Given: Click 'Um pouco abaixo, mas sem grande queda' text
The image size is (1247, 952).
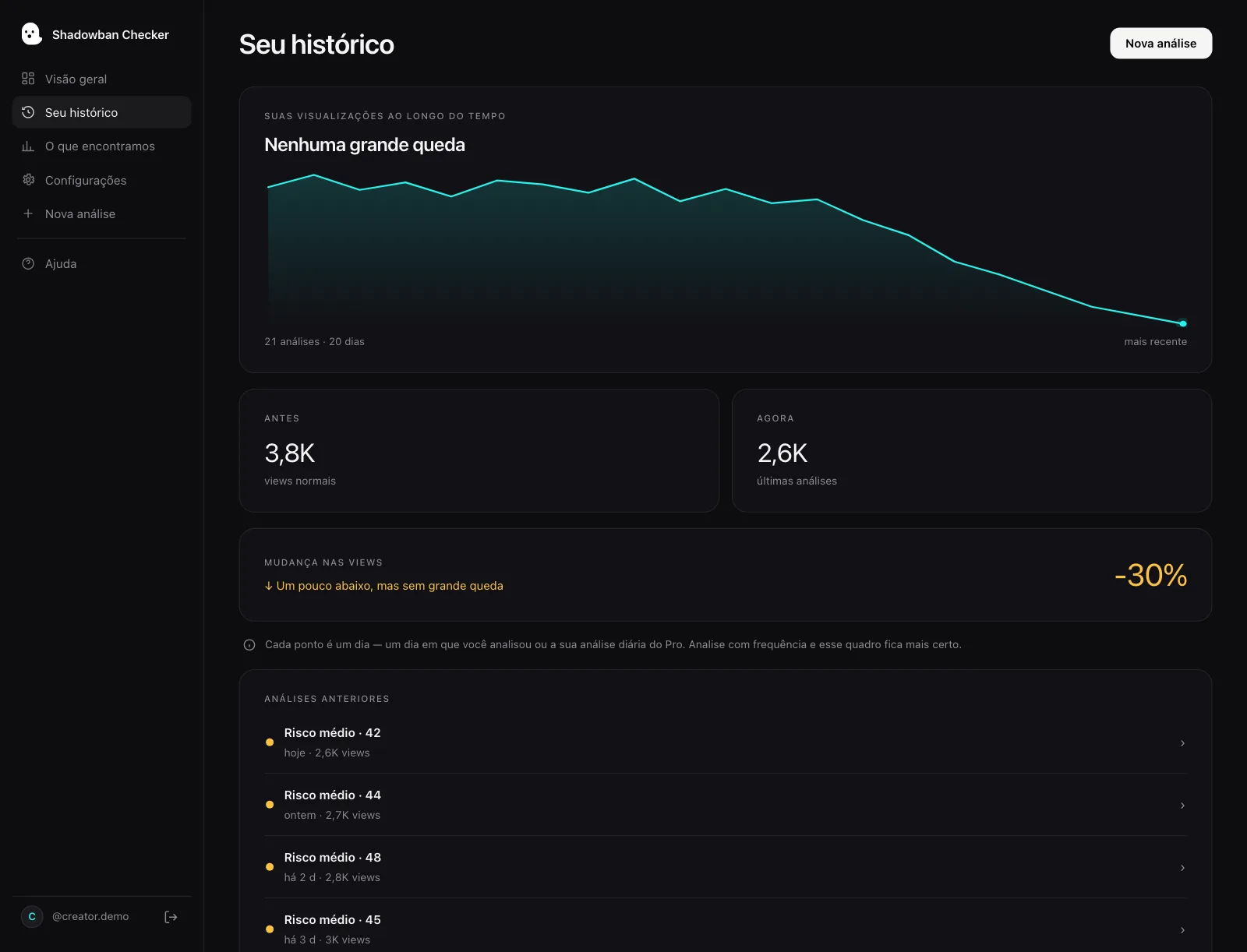Looking at the screenshot, I should pos(390,586).
